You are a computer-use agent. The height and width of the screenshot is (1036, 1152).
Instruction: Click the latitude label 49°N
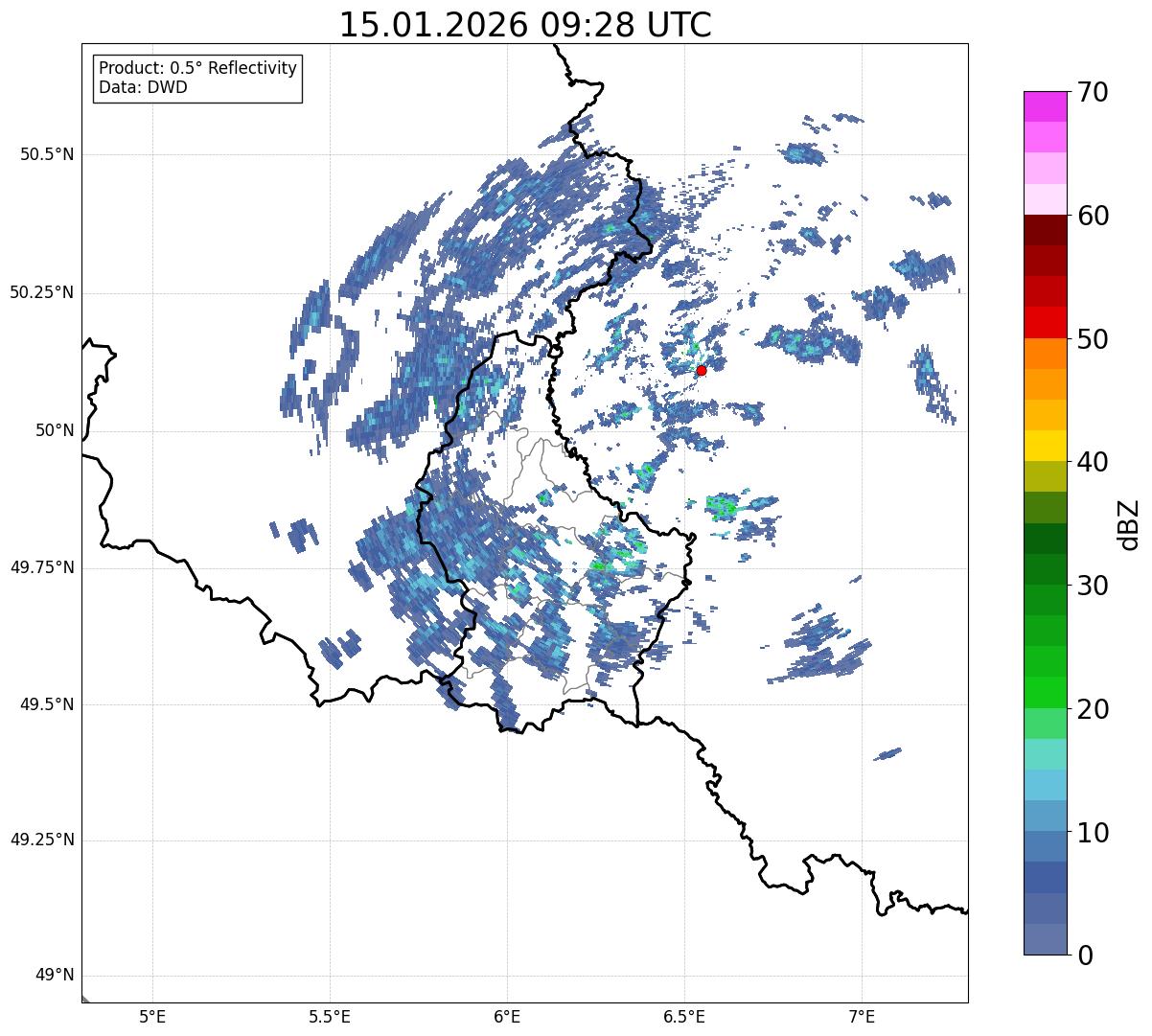54,976
